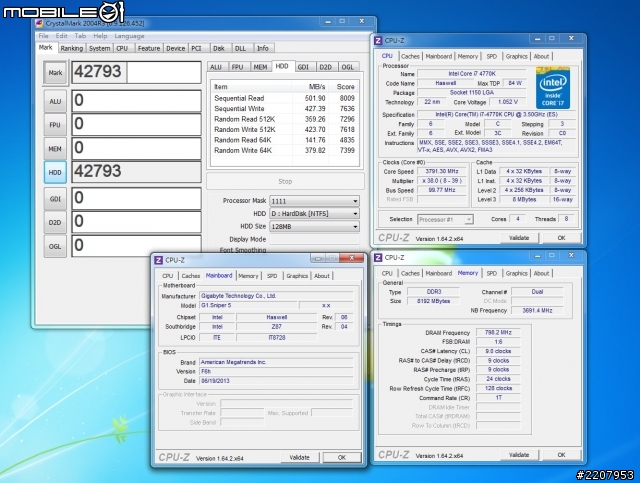Run the MEM benchmark button
640x483 pixels.
[x=55, y=149]
